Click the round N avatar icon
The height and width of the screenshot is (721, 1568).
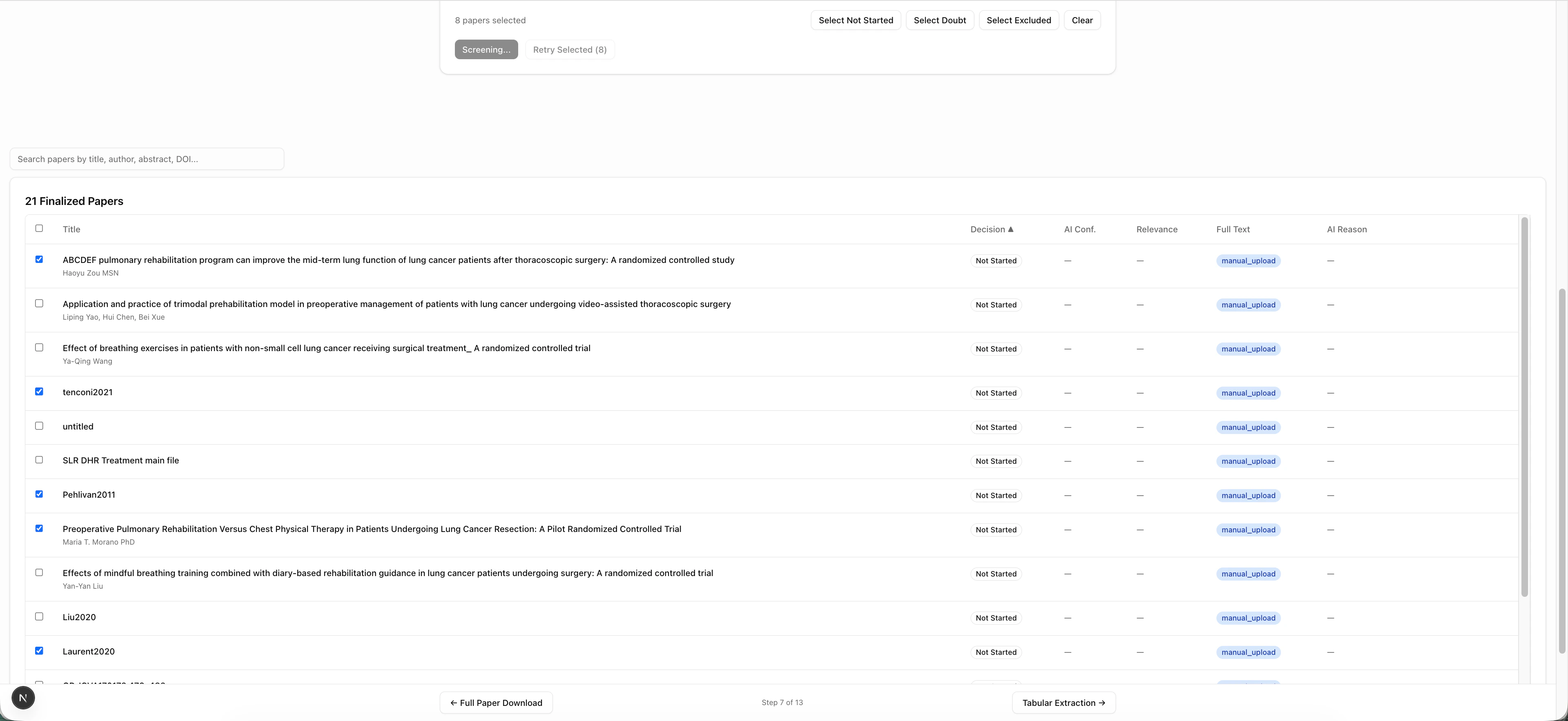click(23, 697)
